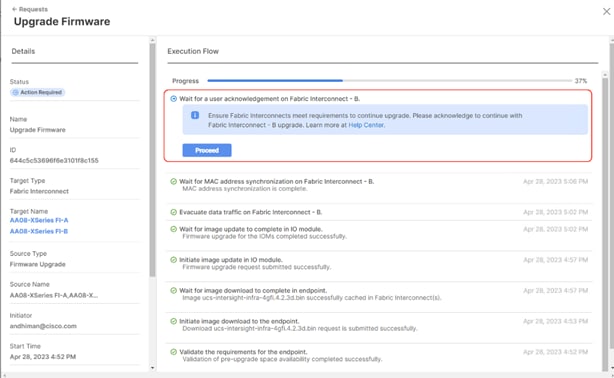
Task: Click 'Wait for image update to complete' step
Action: point(251,229)
